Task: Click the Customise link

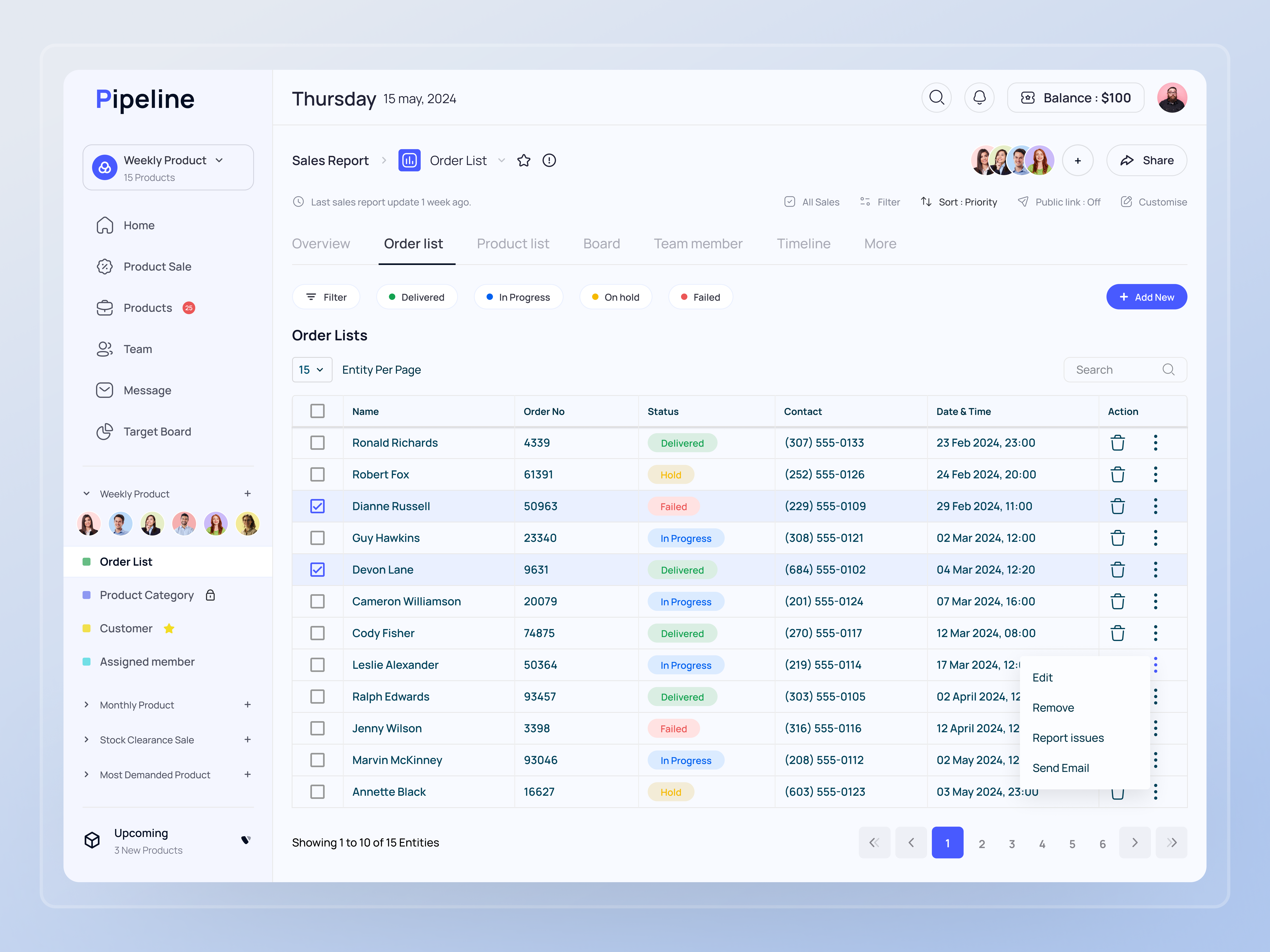Action: [1154, 202]
